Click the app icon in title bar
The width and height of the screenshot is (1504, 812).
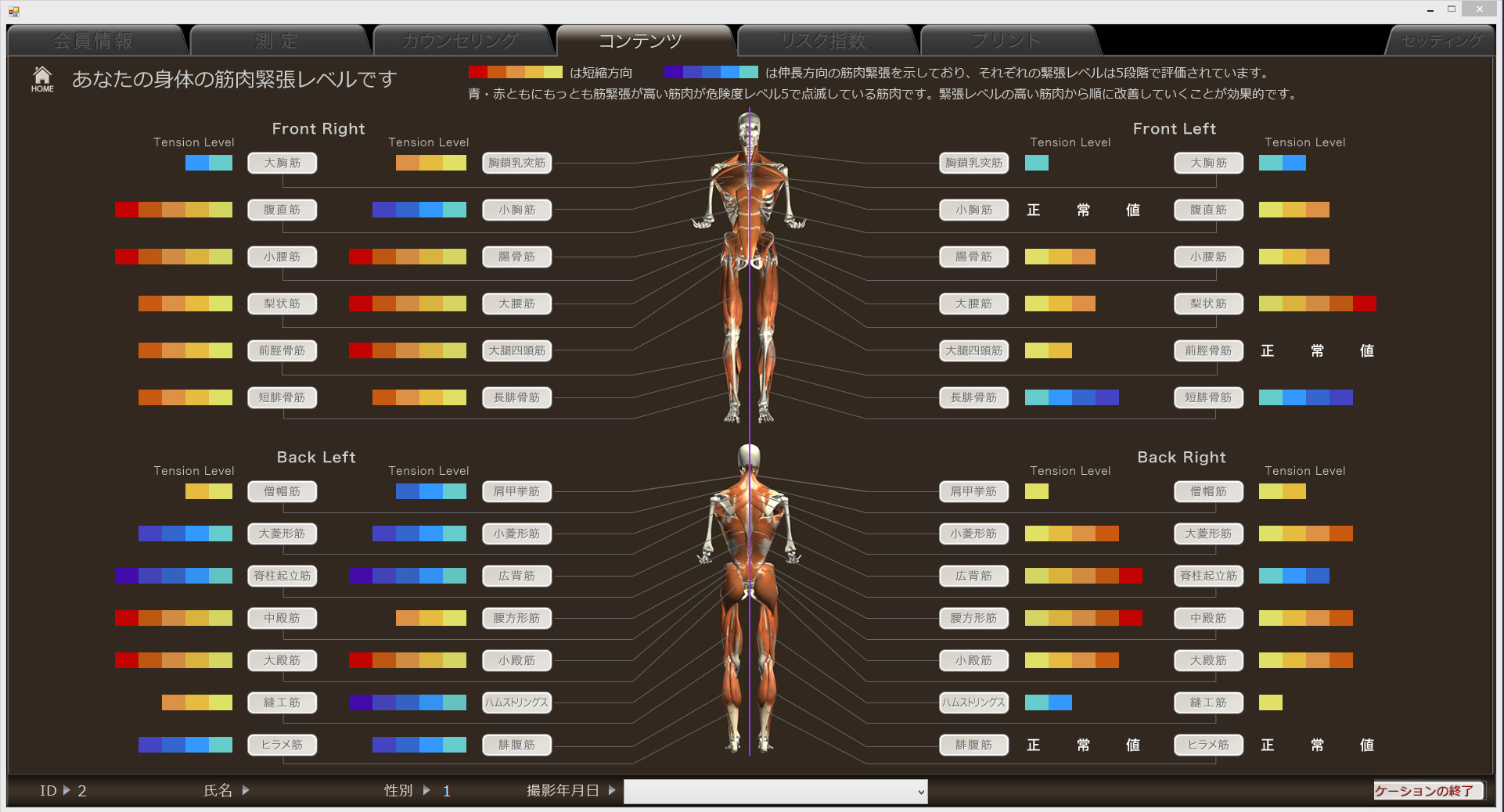click(x=13, y=11)
